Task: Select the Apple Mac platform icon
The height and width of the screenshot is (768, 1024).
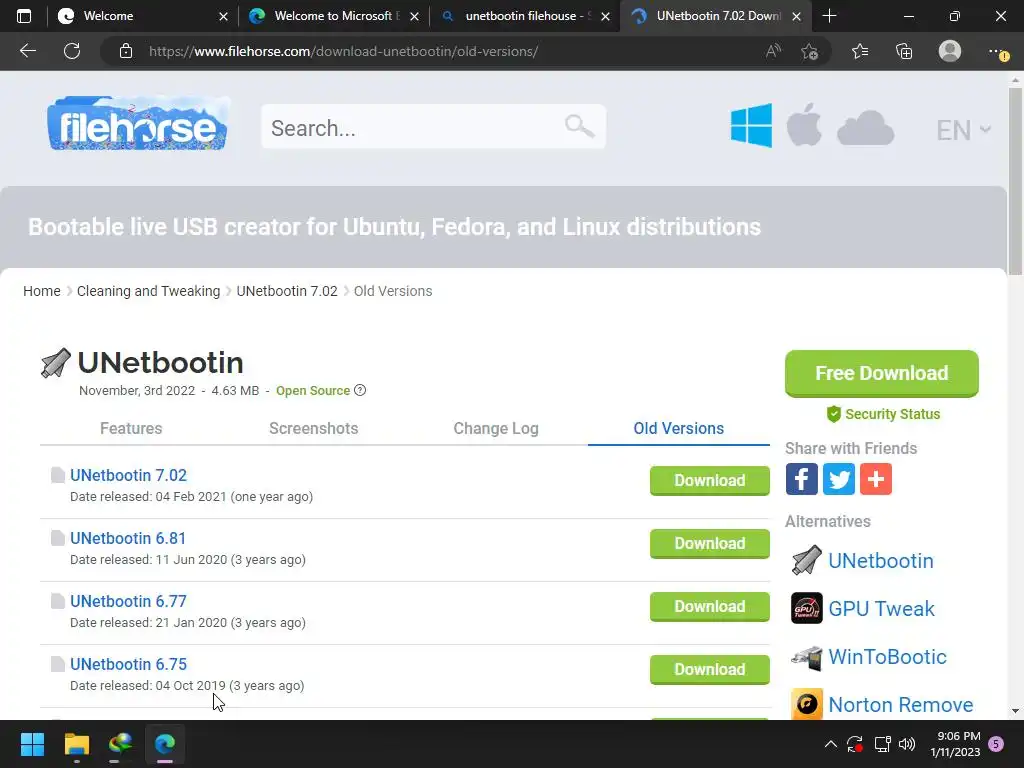Action: click(x=804, y=125)
